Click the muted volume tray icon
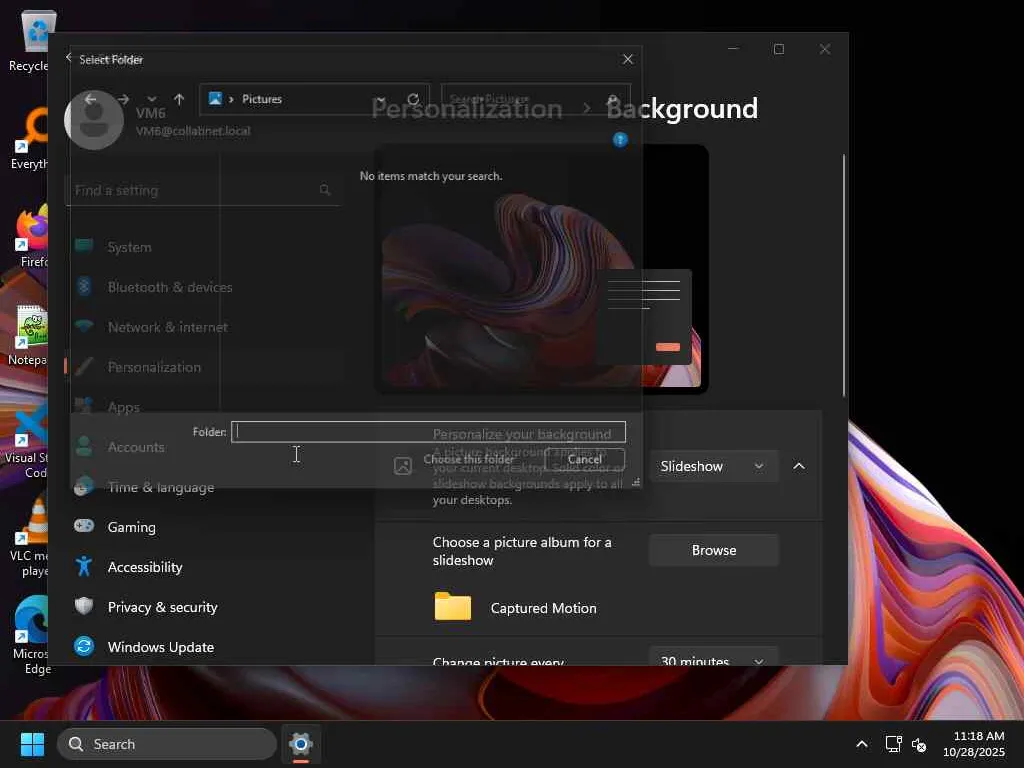 [x=919, y=744]
